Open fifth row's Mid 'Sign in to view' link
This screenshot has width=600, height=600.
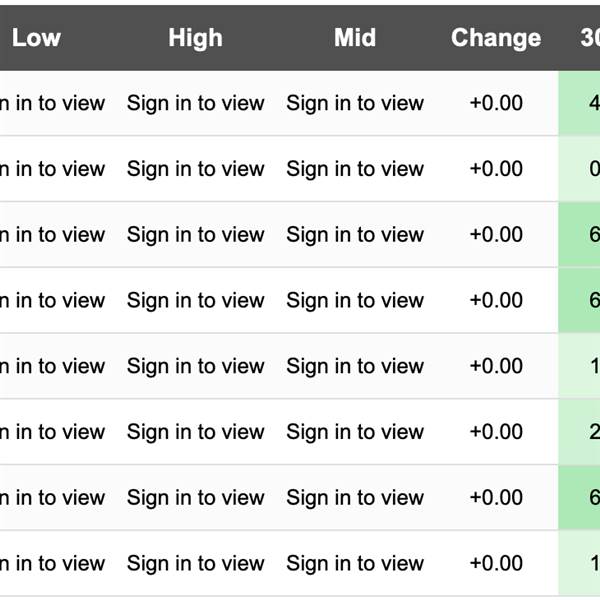coord(355,367)
